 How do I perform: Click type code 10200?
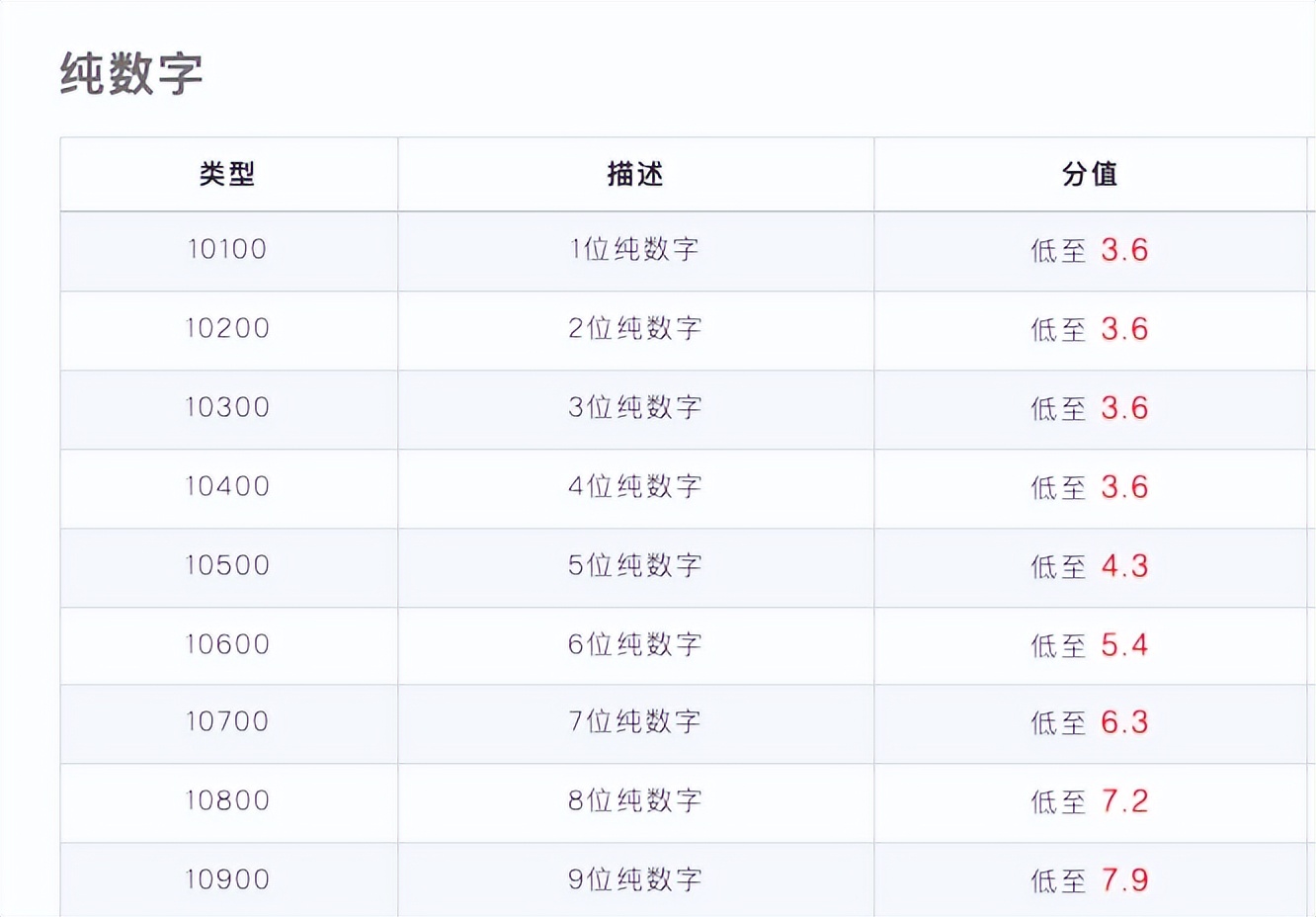click(x=227, y=328)
